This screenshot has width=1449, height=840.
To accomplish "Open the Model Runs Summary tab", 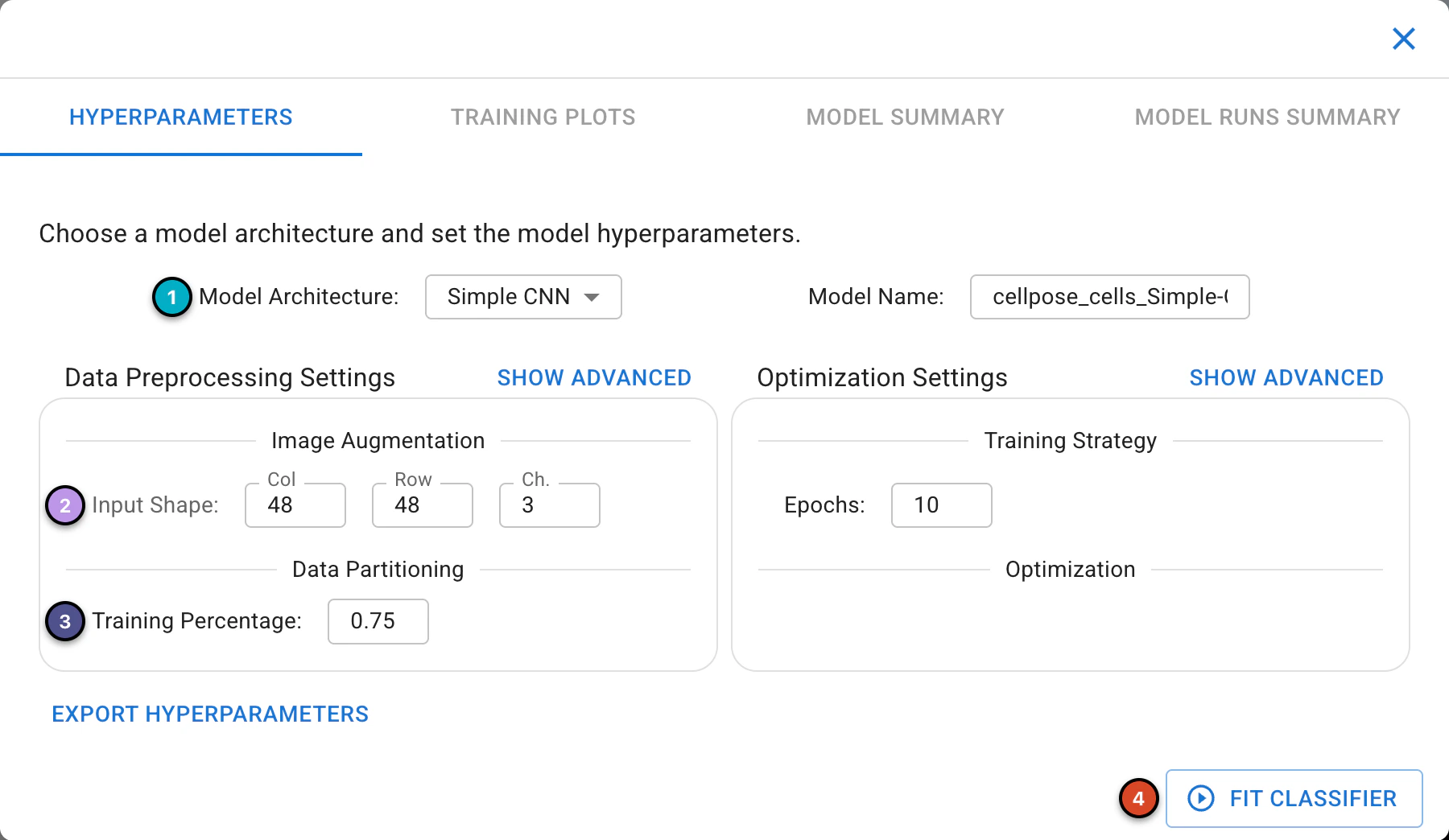I will (1268, 117).
